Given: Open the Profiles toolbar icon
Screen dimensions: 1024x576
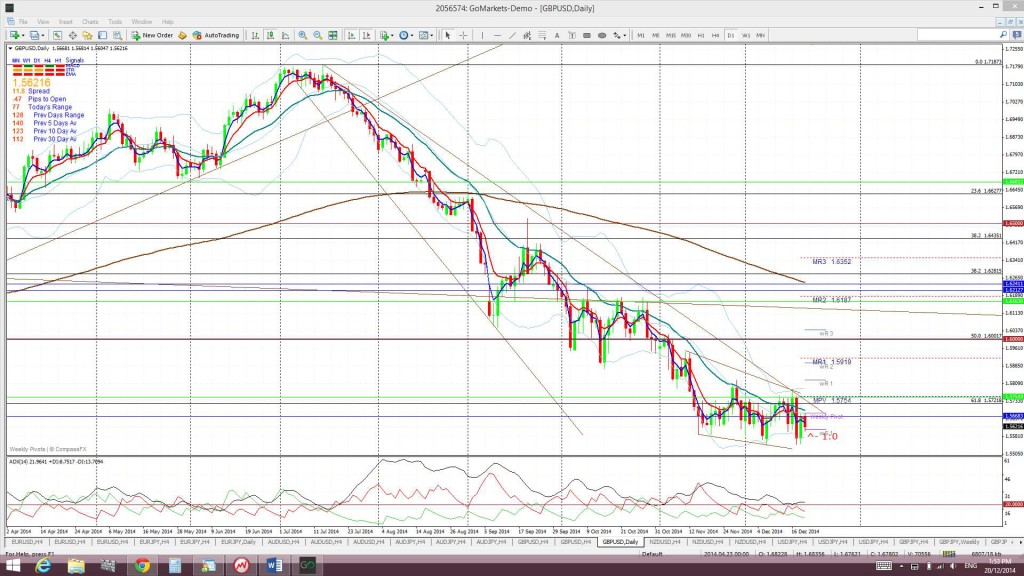Looking at the screenshot, I should [x=34, y=35].
